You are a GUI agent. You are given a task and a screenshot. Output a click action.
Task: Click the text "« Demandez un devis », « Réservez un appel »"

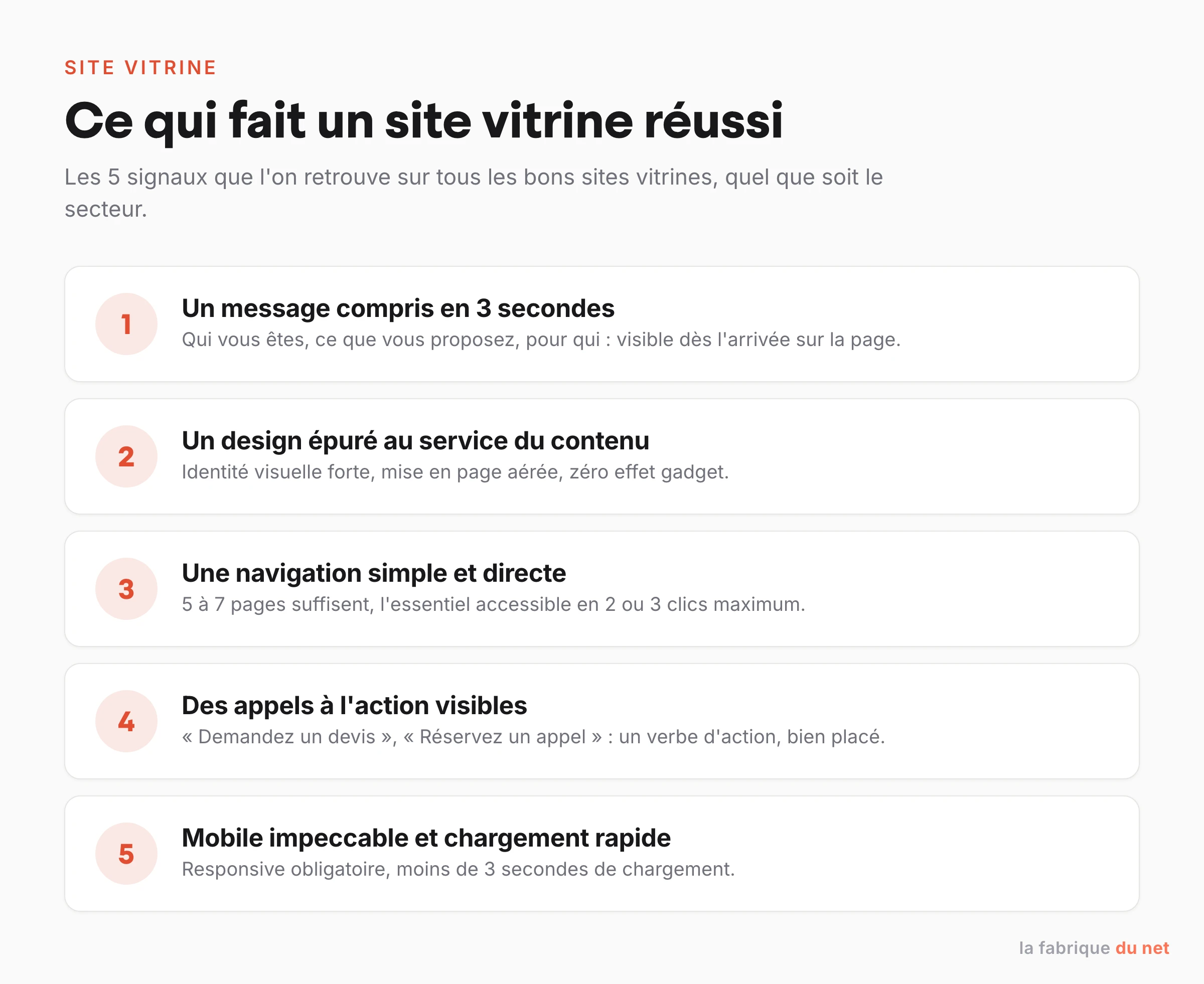click(x=392, y=737)
